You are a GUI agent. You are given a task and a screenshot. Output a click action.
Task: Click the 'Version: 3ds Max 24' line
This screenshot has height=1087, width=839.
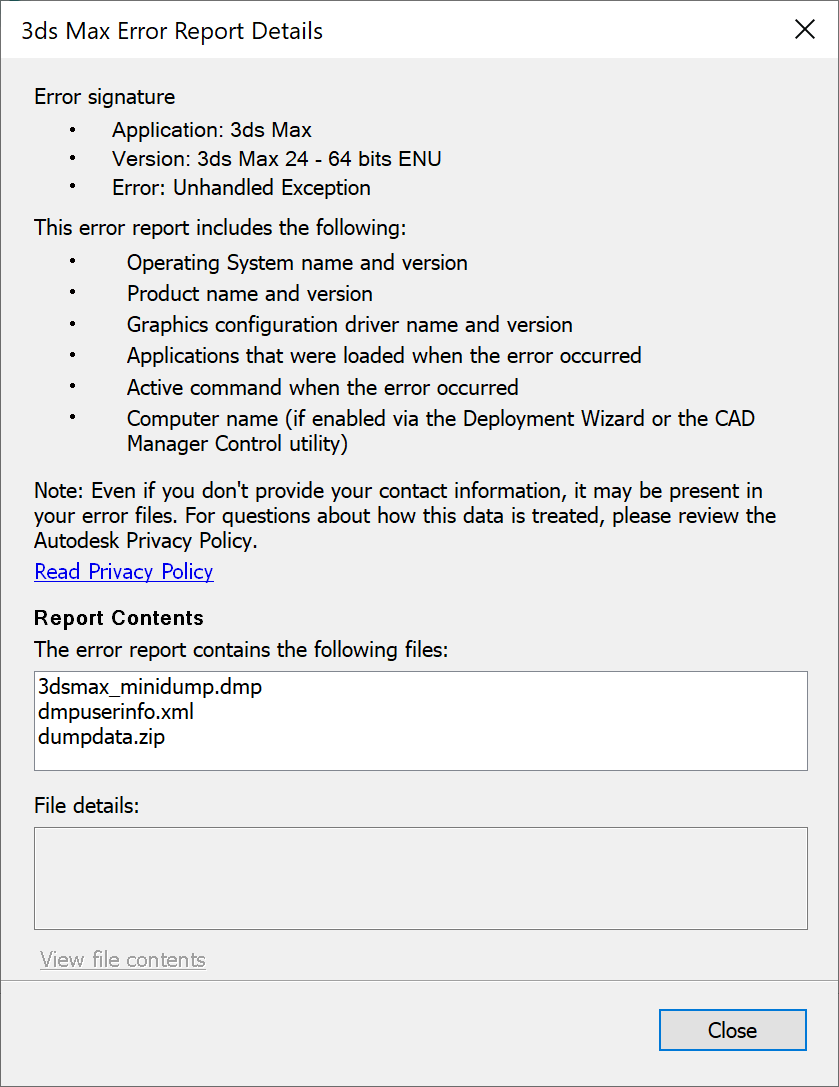(277, 159)
